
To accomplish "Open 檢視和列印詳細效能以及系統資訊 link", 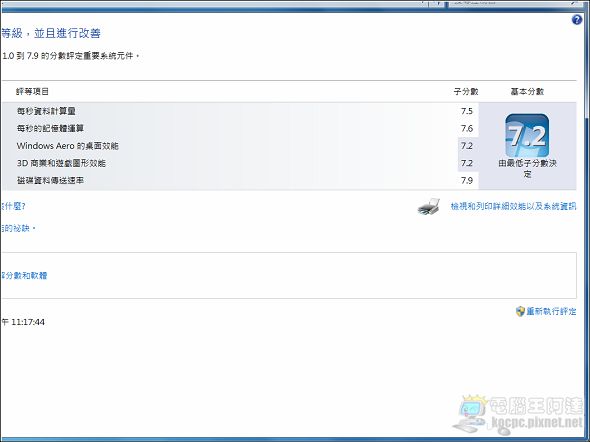I will [x=513, y=206].
